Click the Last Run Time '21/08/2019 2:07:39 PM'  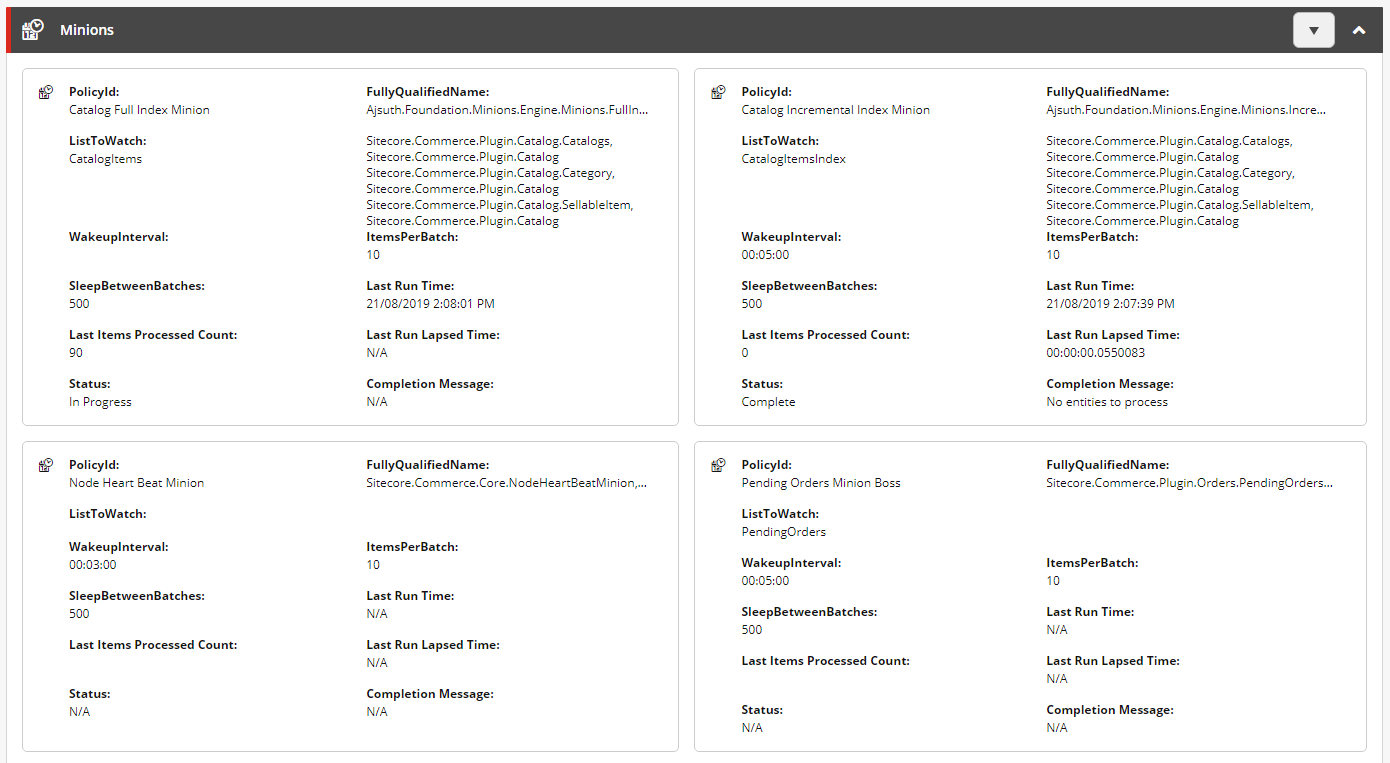click(1111, 304)
